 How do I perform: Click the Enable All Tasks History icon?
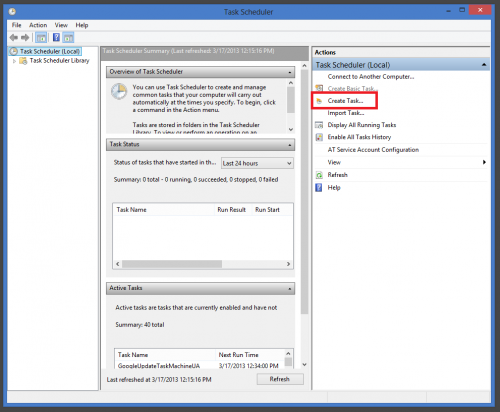click(x=319, y=137)
